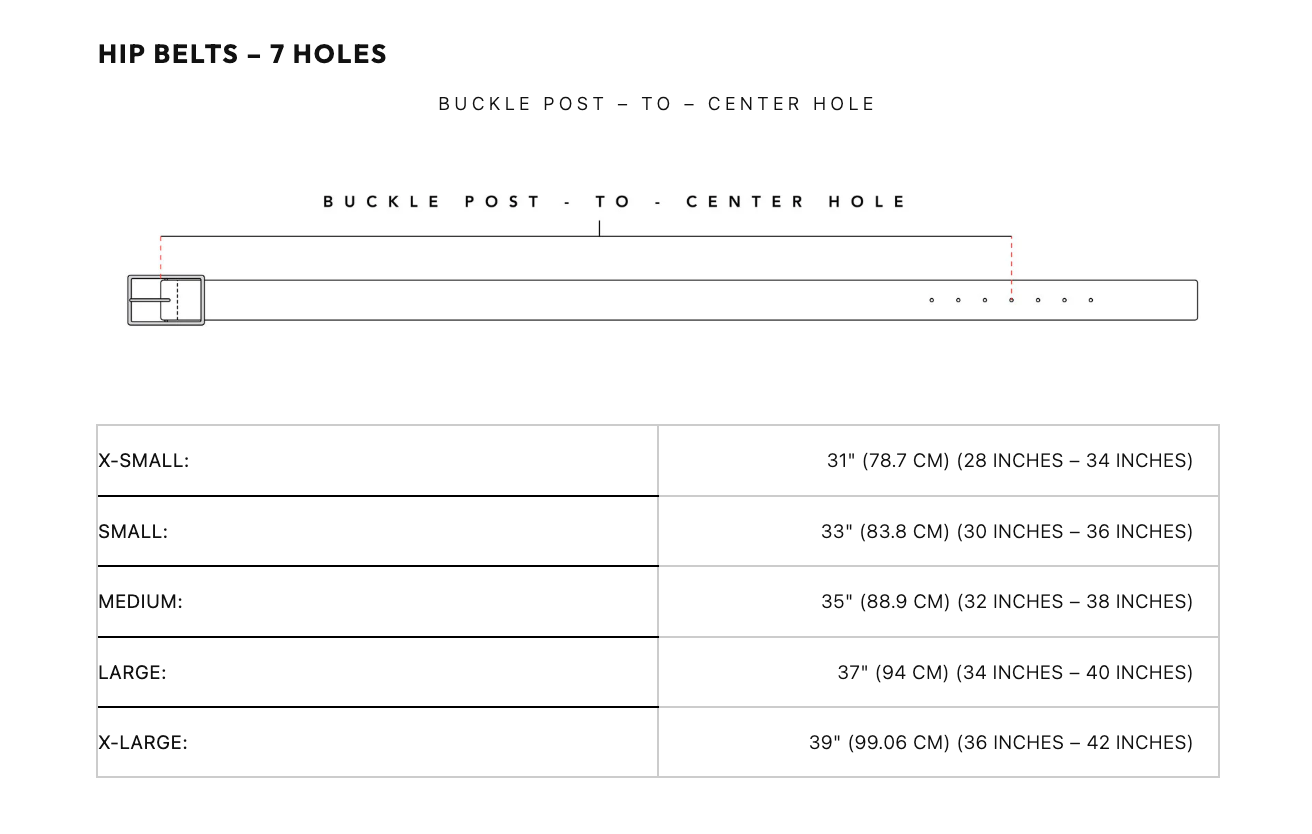The width and height of the screenshot is (1312, 834).
Task: Select the SMALL size row label
Action: (133, 532)
